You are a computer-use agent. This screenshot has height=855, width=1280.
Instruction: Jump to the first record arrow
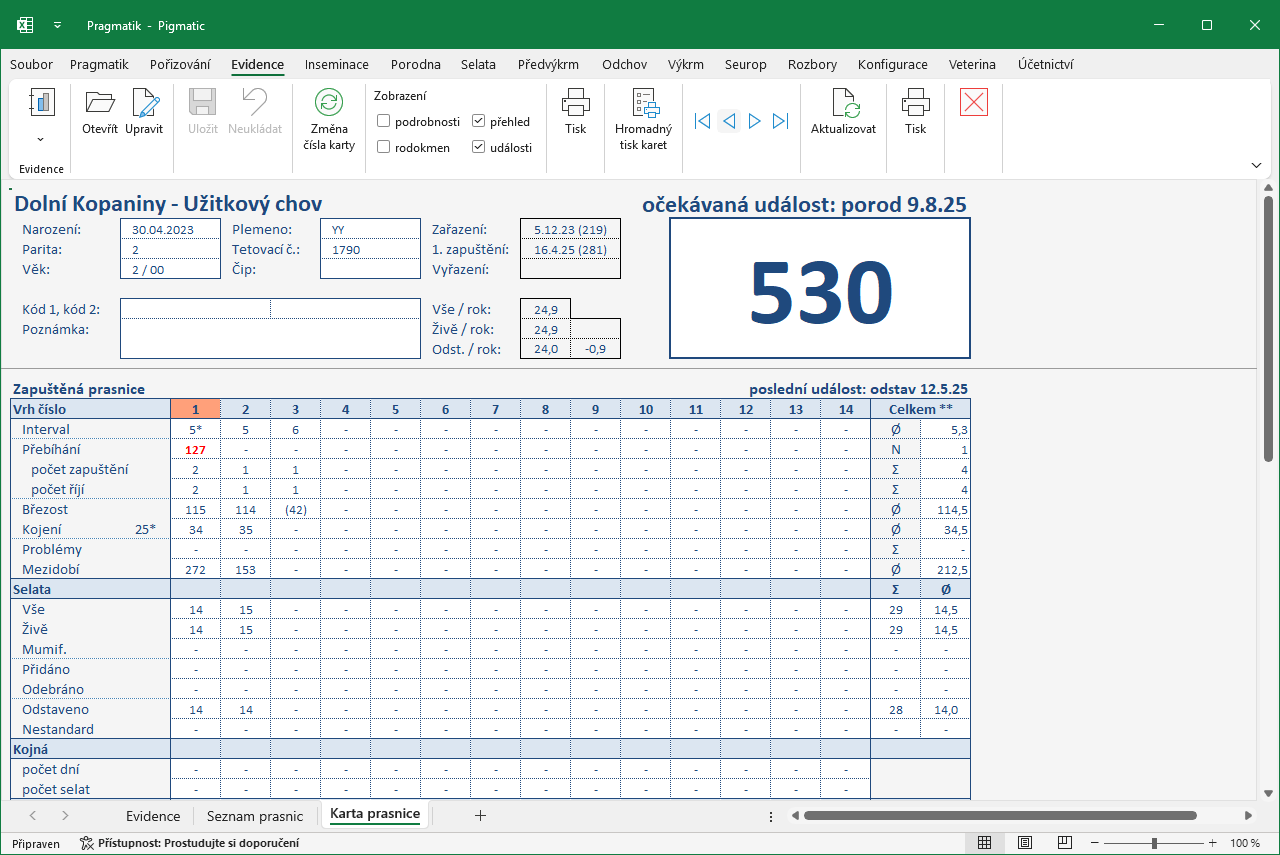click(703, 121)
